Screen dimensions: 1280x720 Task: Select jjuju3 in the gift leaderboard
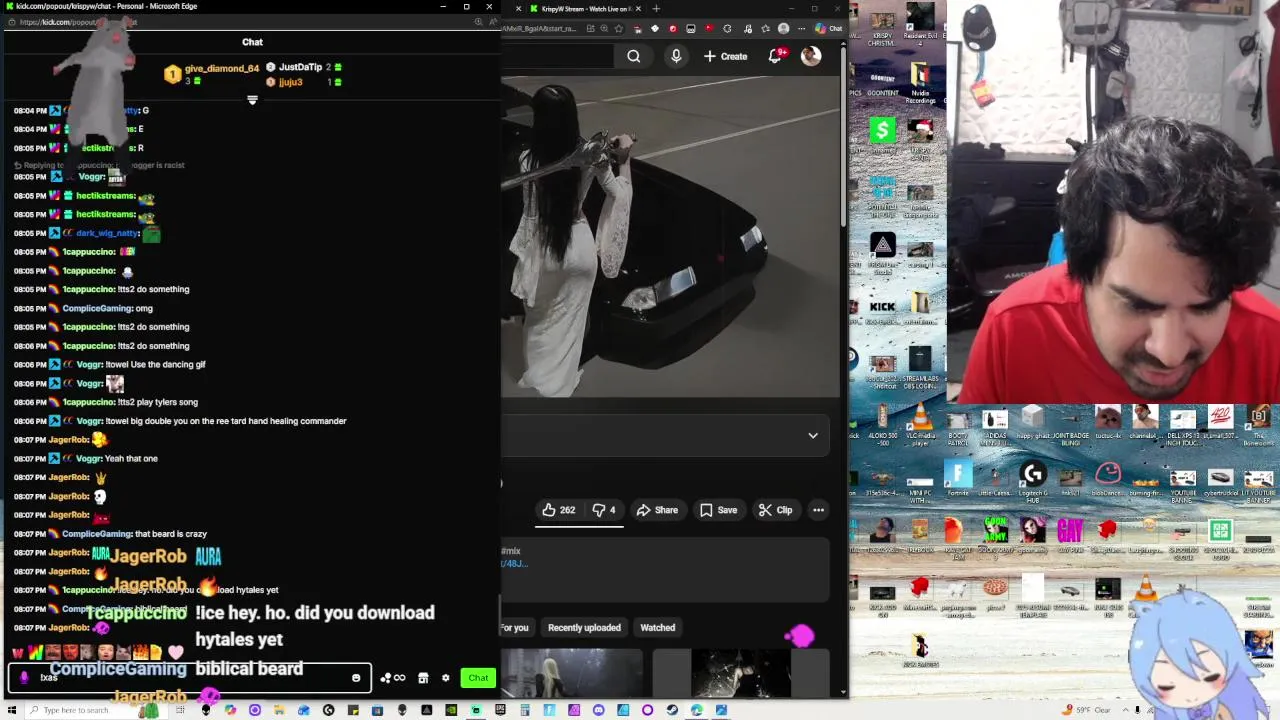pyautogui.click(x=290, y=82)
